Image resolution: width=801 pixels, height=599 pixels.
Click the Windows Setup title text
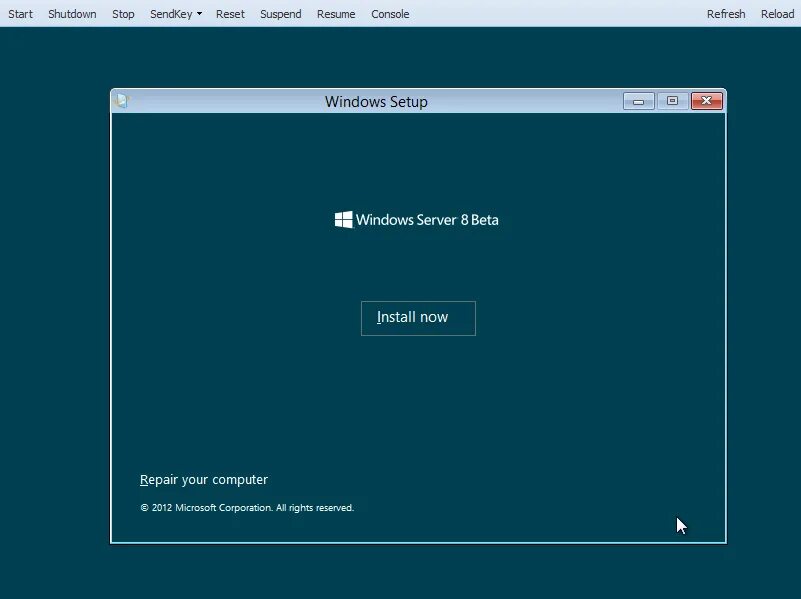(x=376, y=102)
